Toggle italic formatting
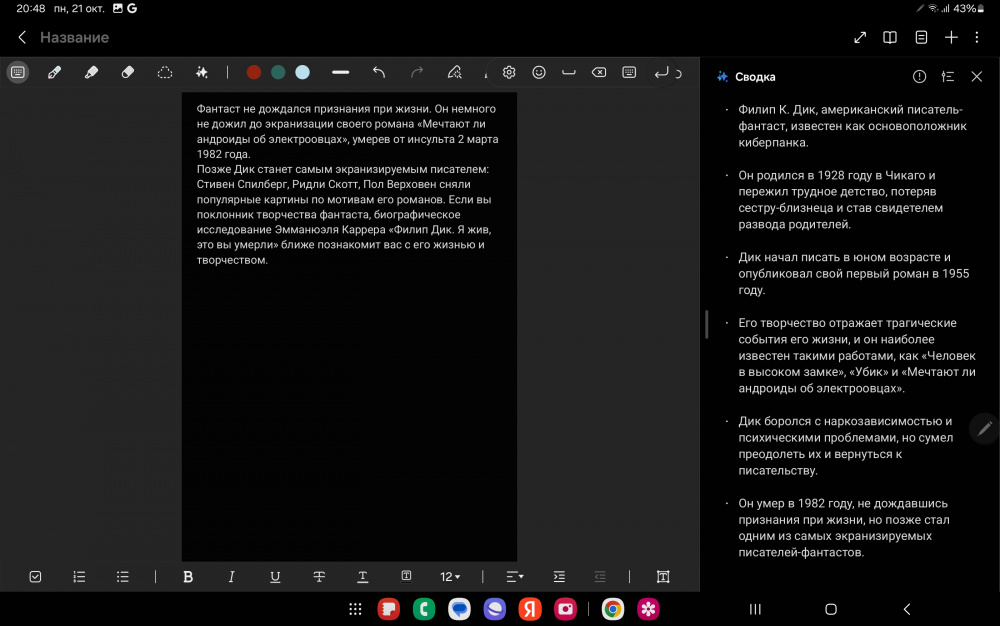1000x626 pixels. (231, 576)
